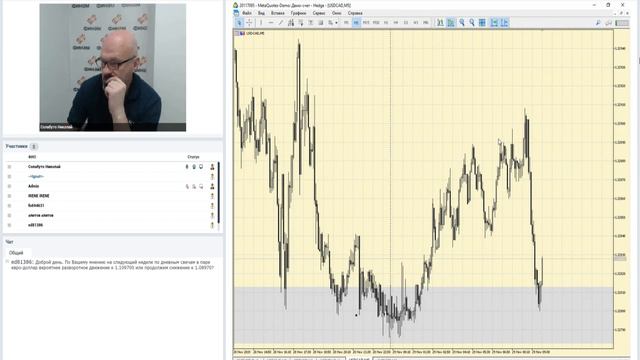Tick the square beside алитов алитов
The image size is (640, 360).
[9, 215]
